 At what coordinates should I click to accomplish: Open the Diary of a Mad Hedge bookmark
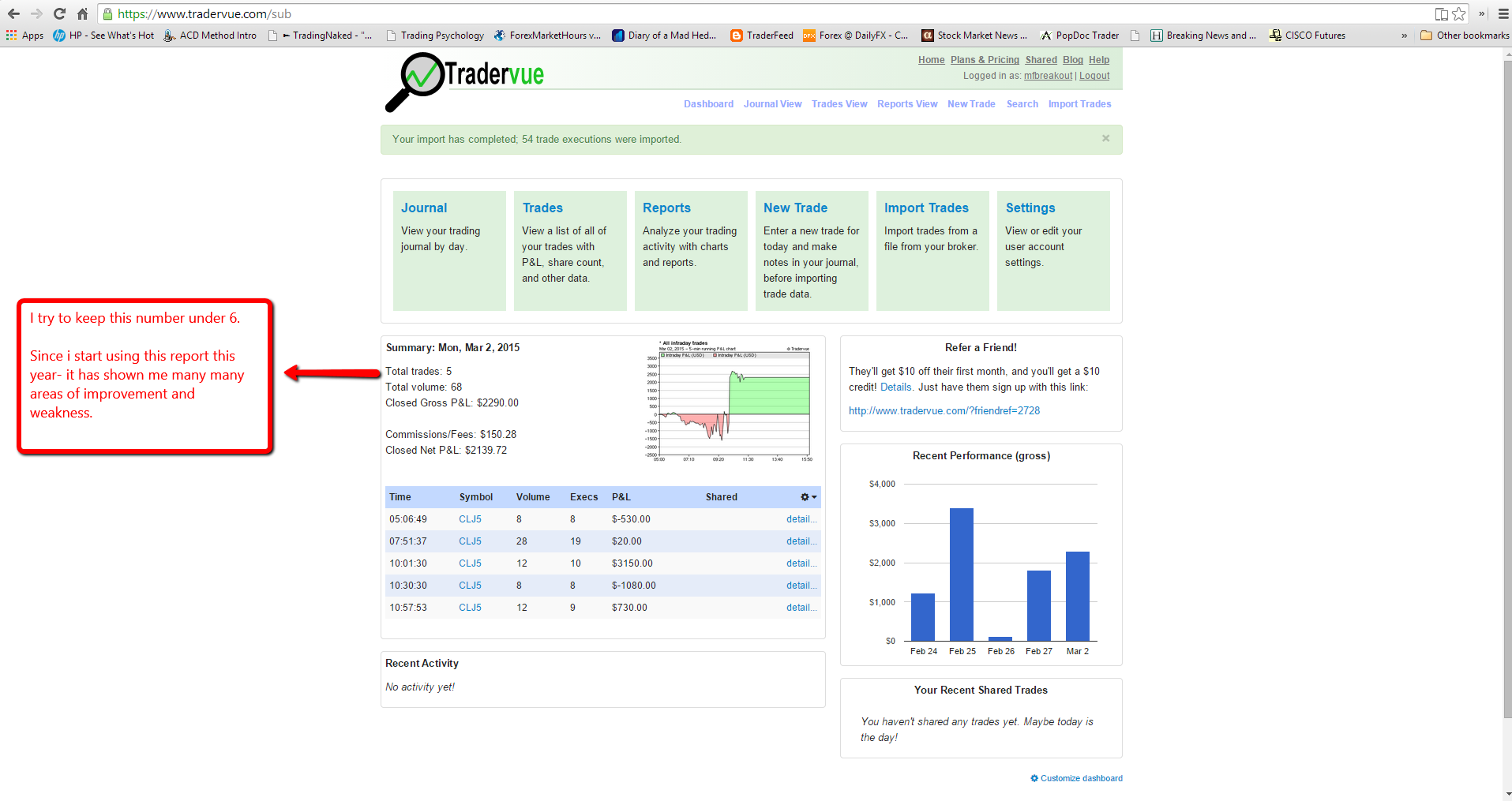point(664,36)
